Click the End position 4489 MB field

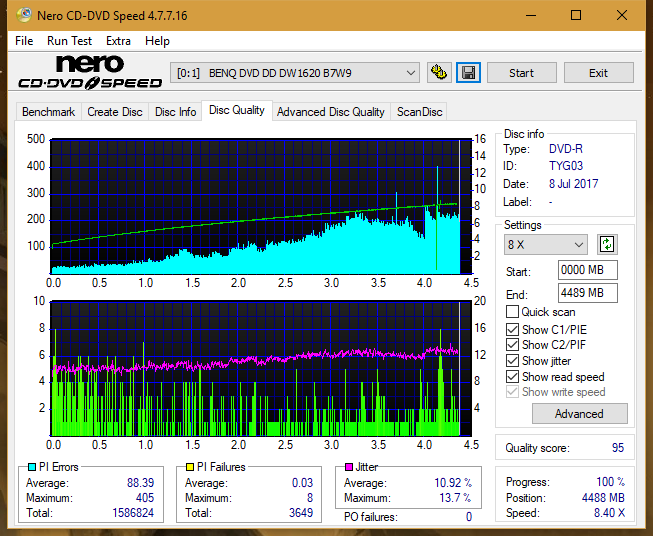(x=588, y=293)
